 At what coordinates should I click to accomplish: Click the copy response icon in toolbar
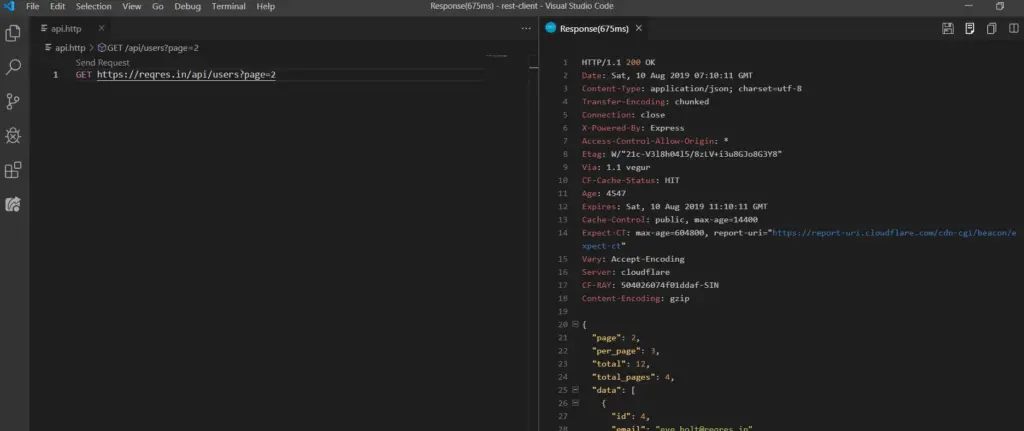(990, 29)
